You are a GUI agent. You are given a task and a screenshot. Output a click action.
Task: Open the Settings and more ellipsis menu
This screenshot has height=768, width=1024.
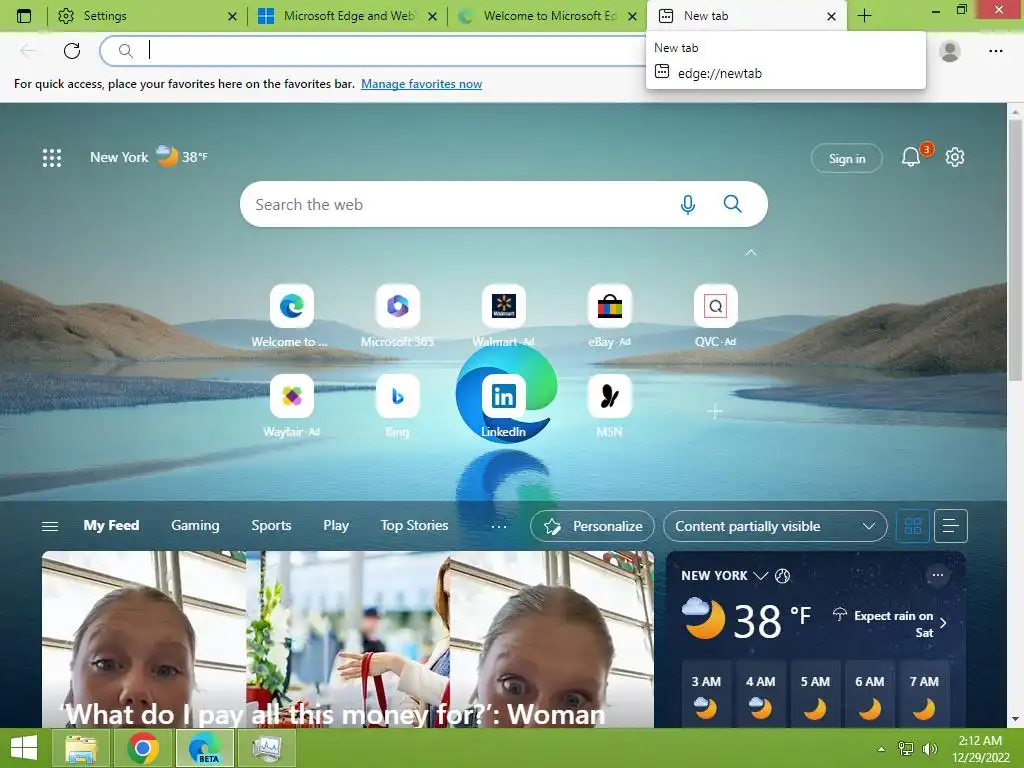tap(995, 50)
